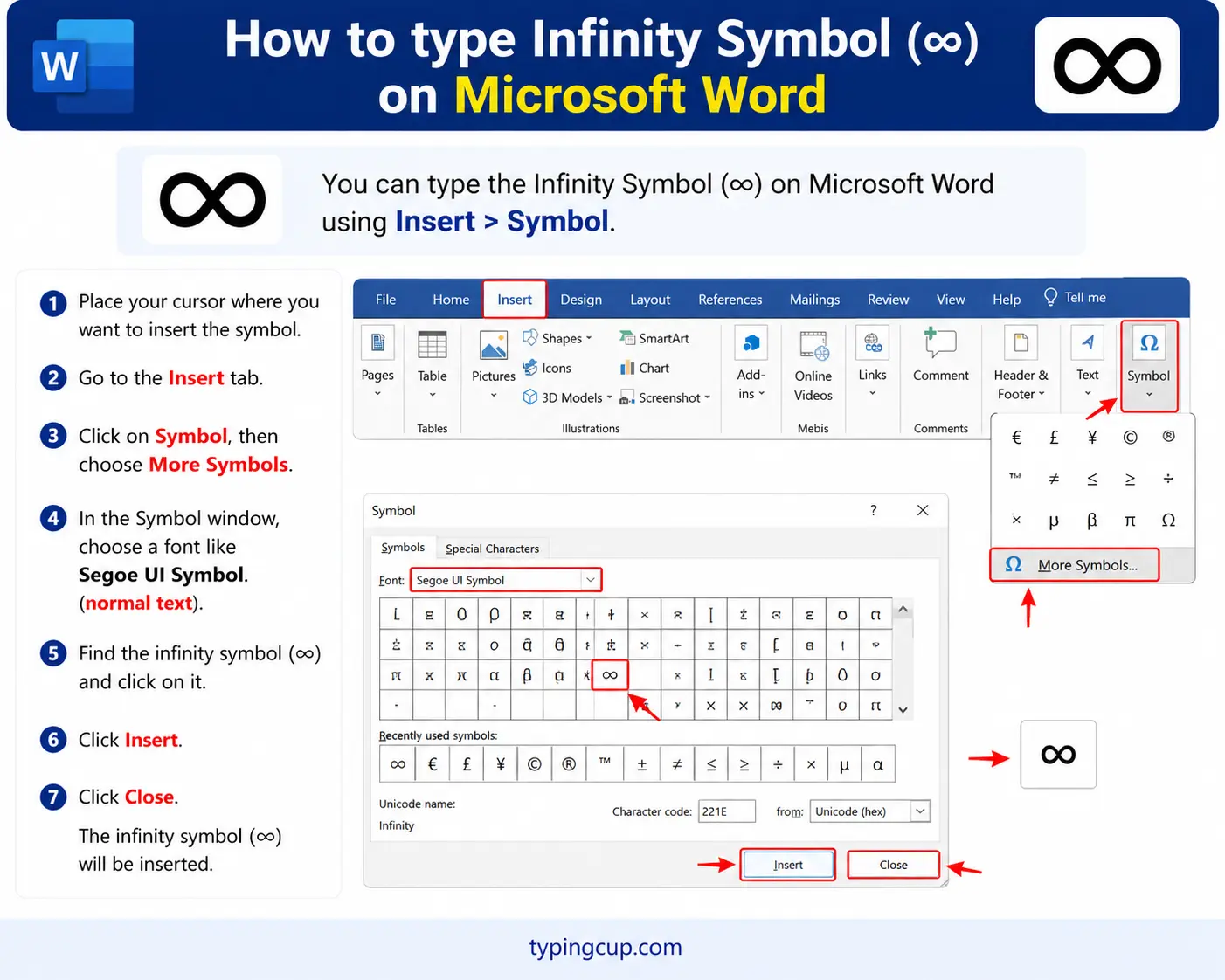Open the Add-ins icon

[751, 343]
